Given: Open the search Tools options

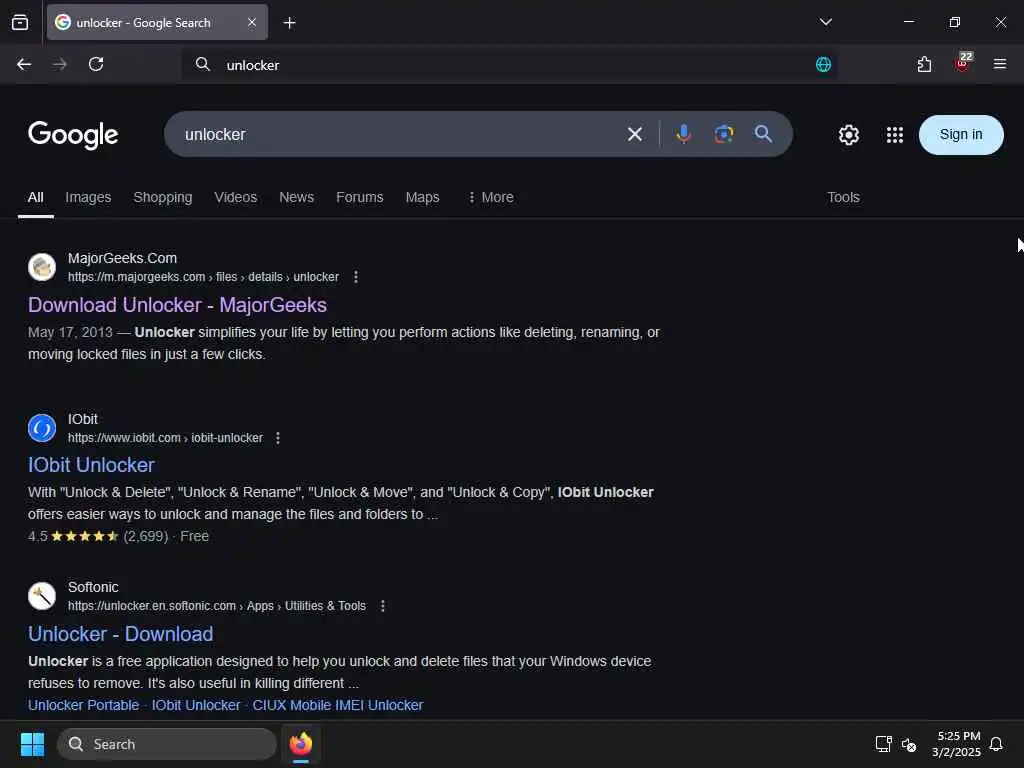Looking at the screenshot, I should pos(843,197).
